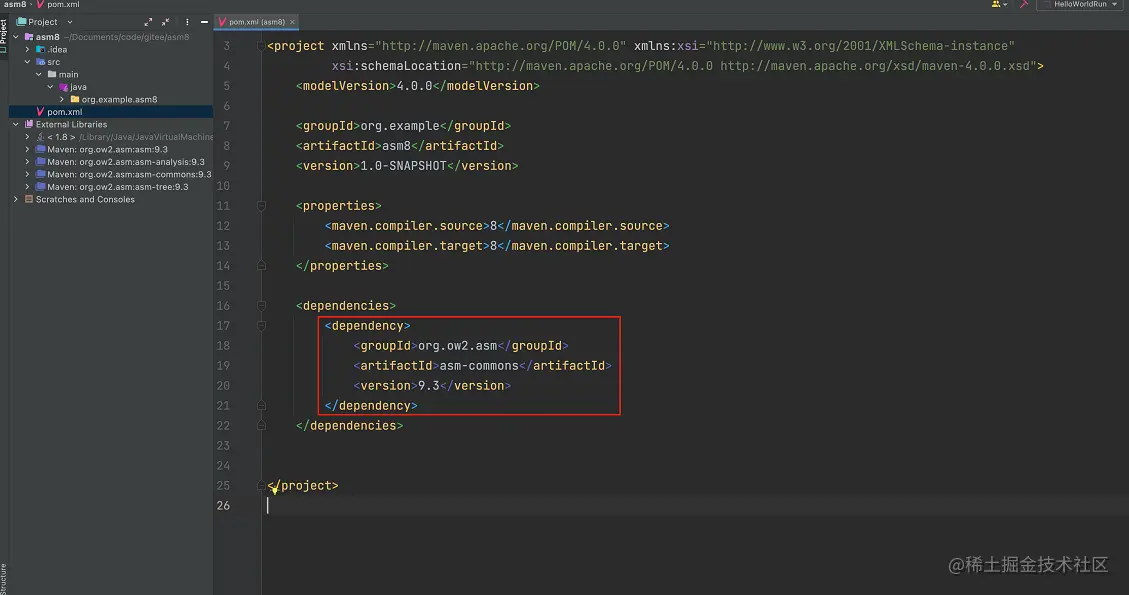
Task: Click the modelVersion 4.0.0 line
Action: coord(418,86)
